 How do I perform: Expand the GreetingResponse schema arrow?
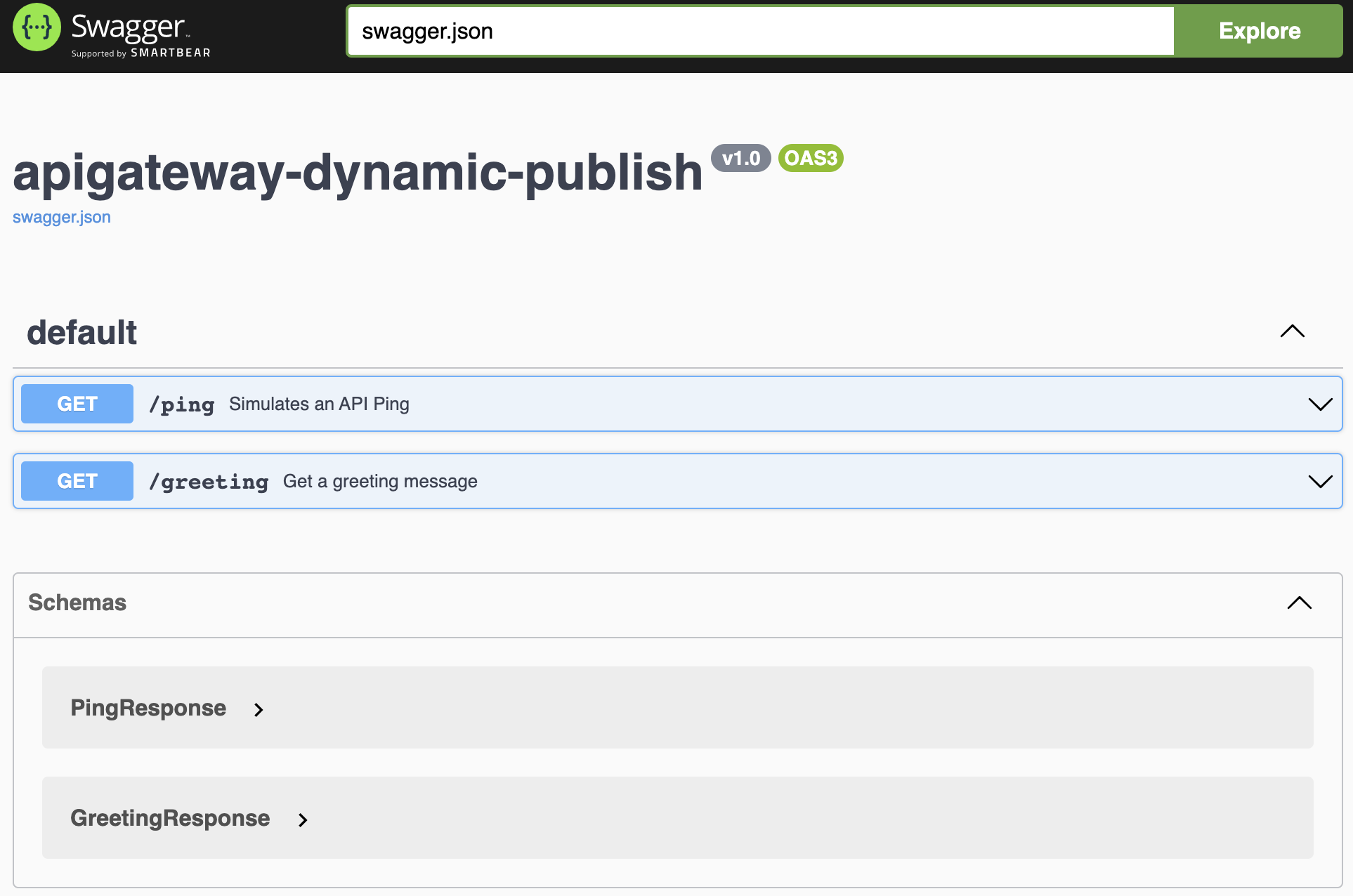(x=303, y=819)
